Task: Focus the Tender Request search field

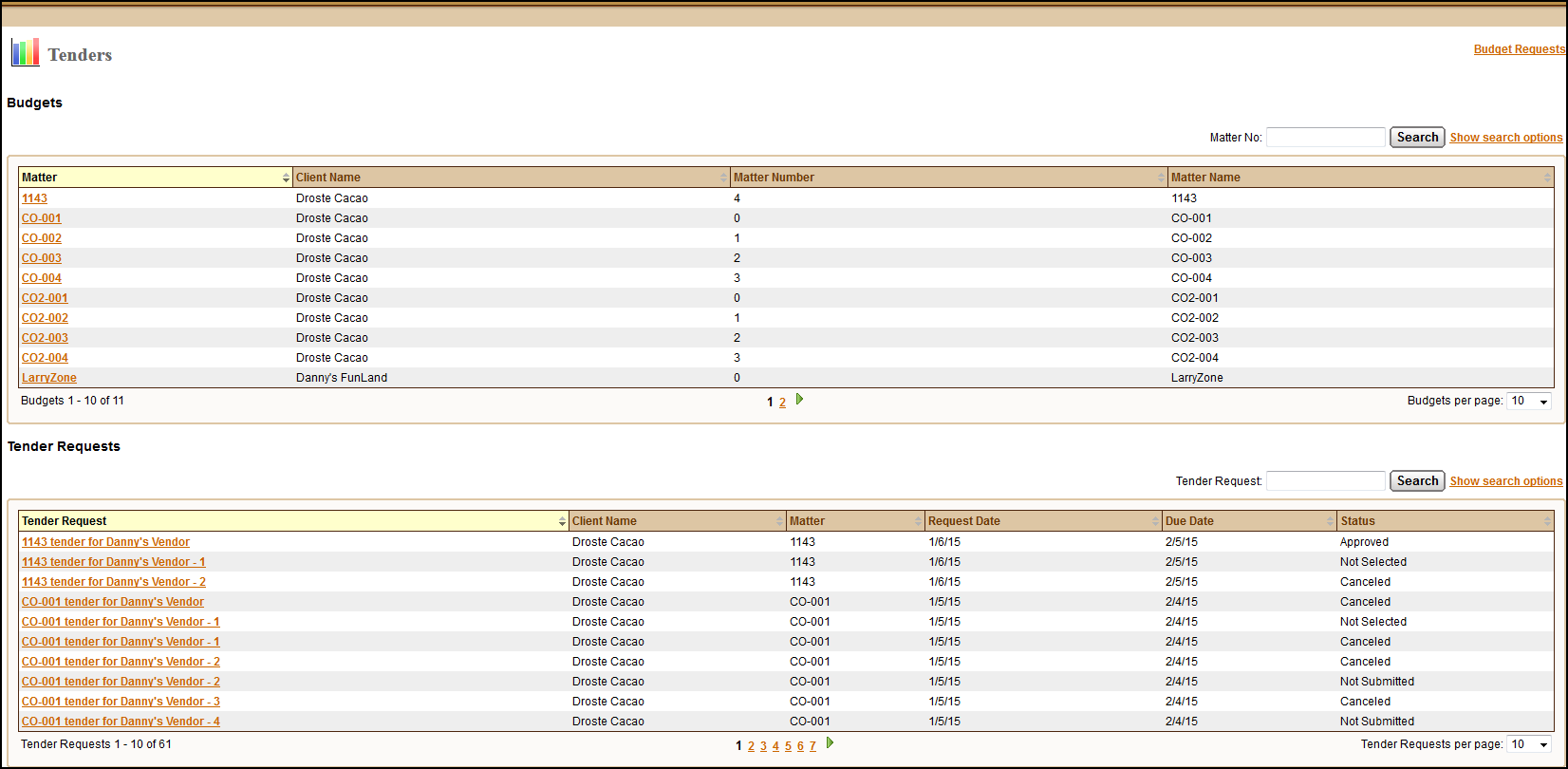Action: click(1326, 481)
